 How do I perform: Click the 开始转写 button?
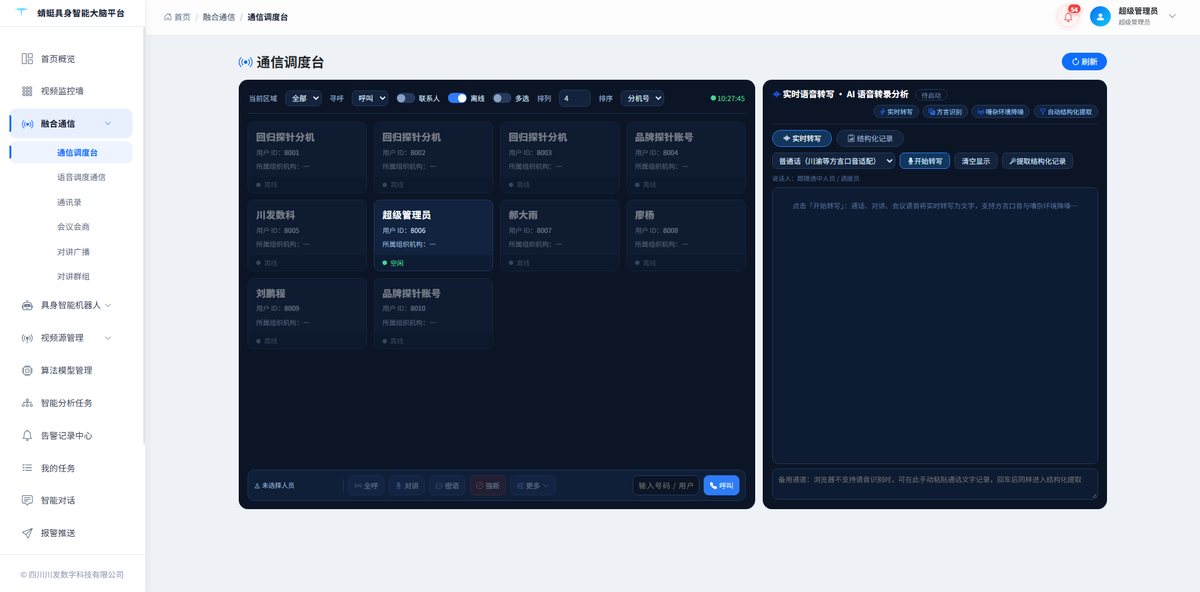tap(925, 160)
